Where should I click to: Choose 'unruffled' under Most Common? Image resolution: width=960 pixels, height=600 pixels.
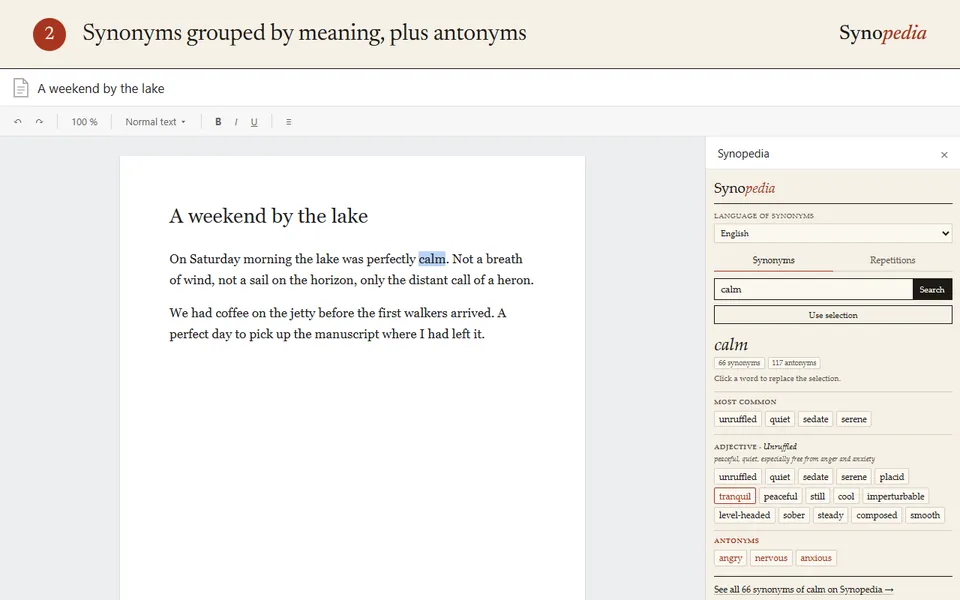(738, 419)
